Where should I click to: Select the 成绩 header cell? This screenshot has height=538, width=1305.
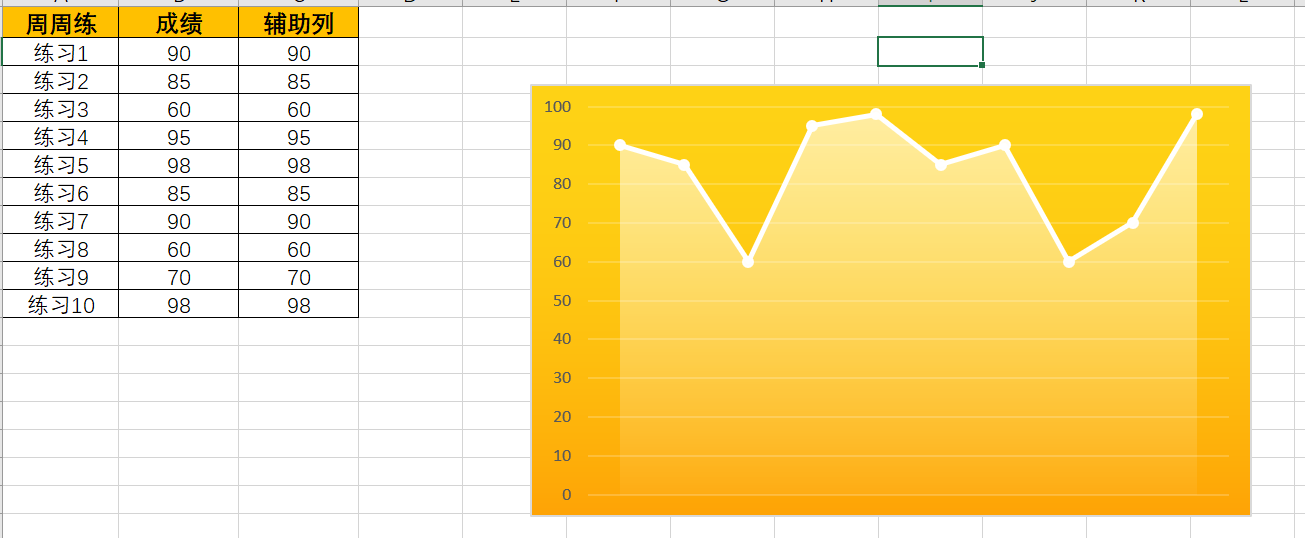click(179, 23)
